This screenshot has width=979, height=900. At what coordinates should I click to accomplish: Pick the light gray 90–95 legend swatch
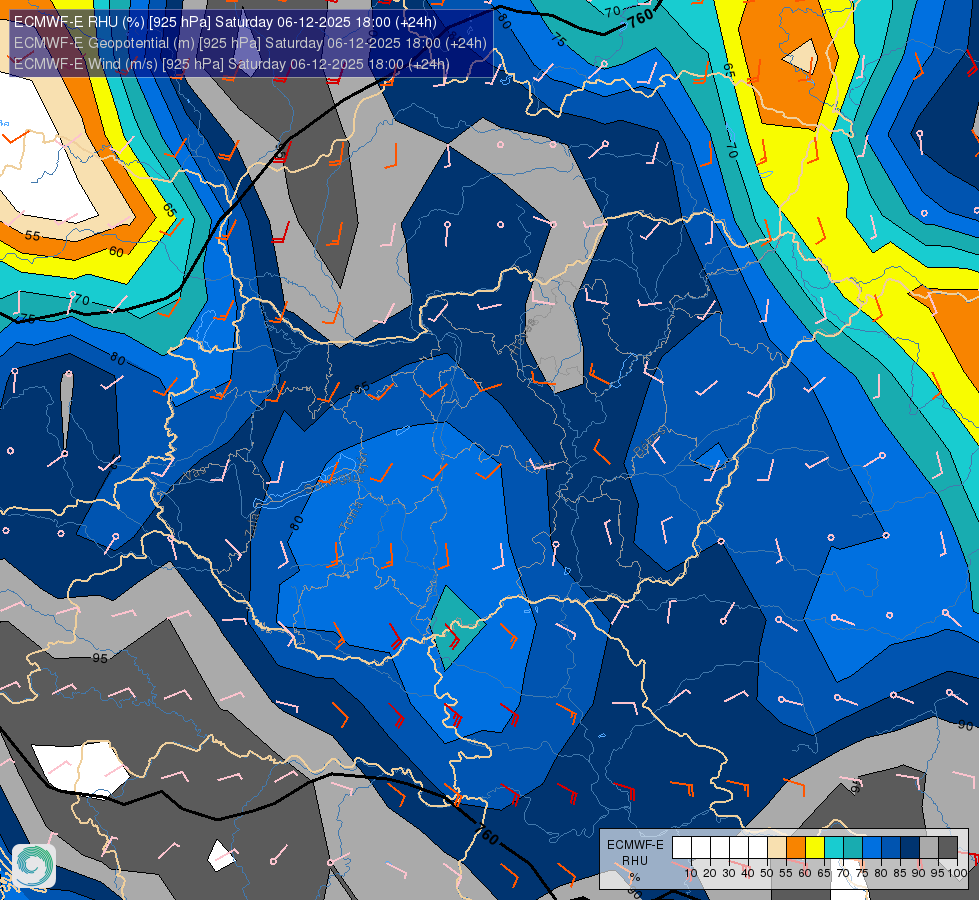point(929,848)
